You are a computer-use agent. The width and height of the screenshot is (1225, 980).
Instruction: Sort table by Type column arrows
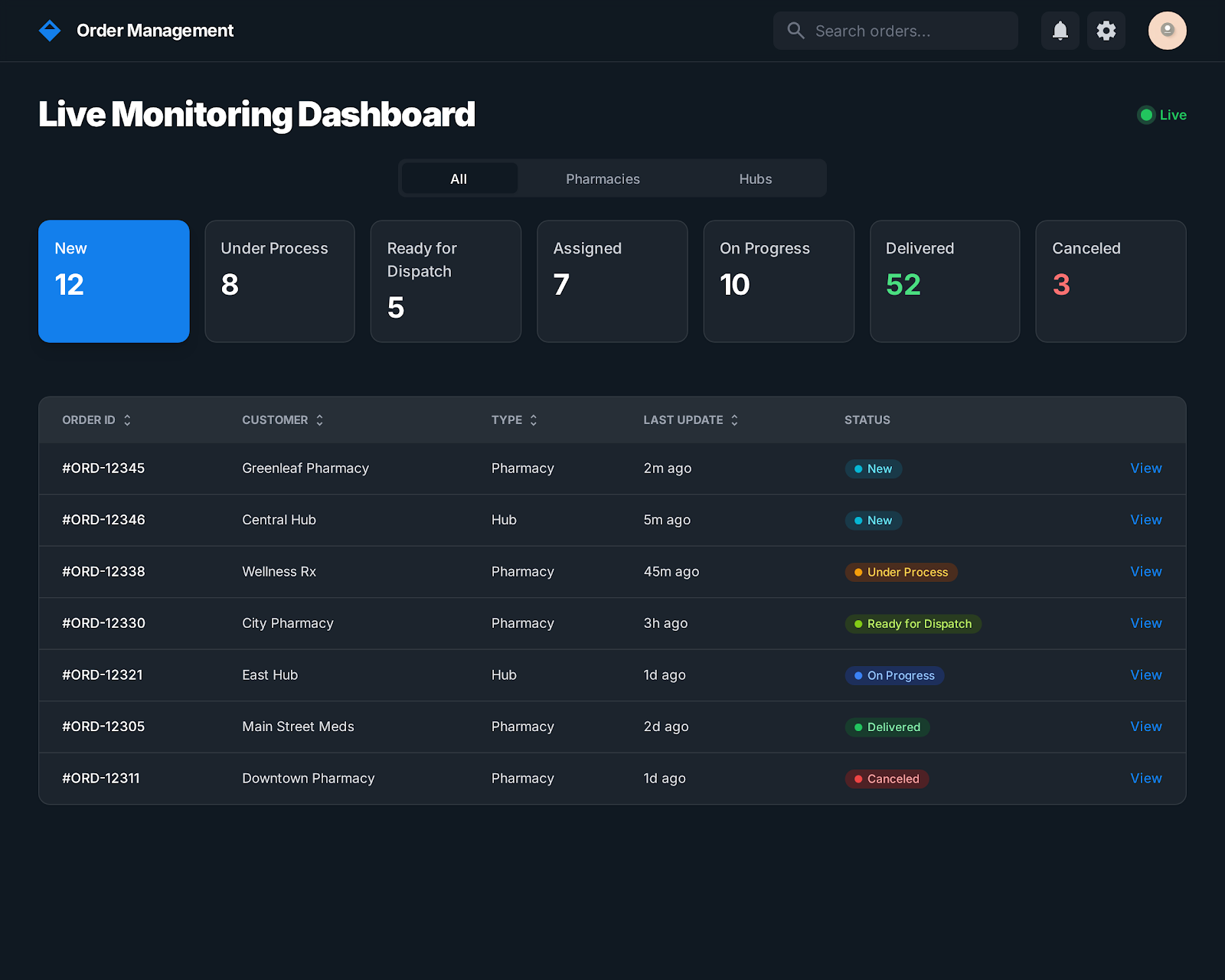pyautogui.click(x=534, y=420)
